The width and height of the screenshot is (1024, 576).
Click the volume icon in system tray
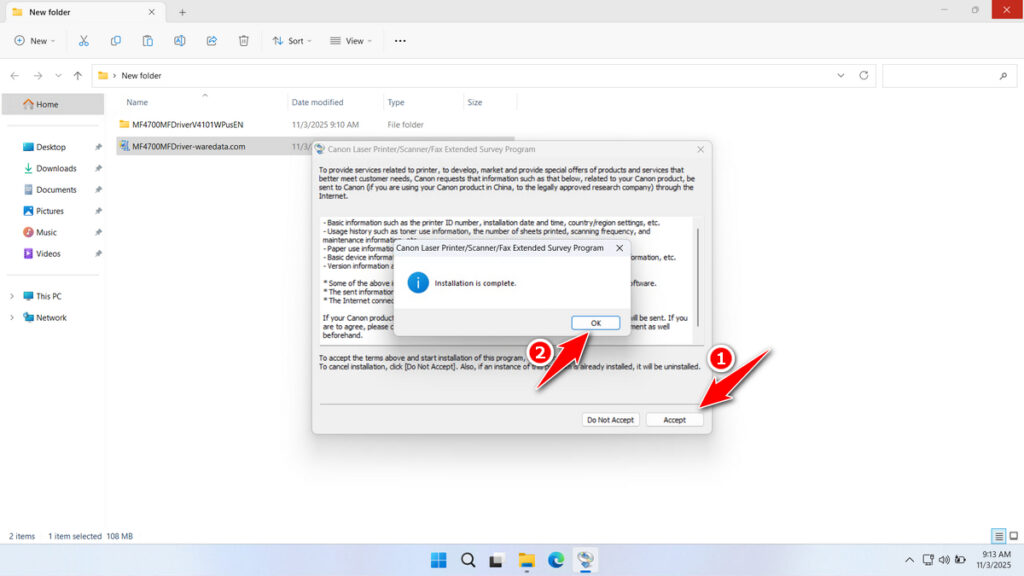pyautogui.click(x=945, y=560)
